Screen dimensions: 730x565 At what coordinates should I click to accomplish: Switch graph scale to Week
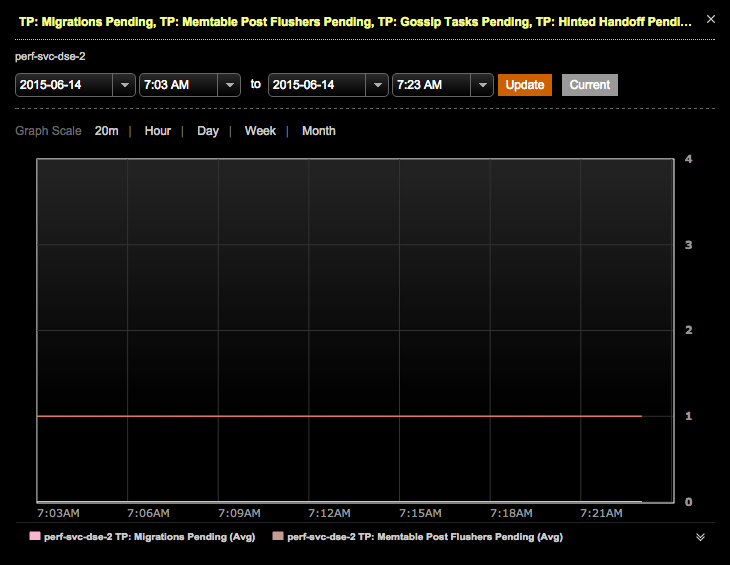coord(260,131)
